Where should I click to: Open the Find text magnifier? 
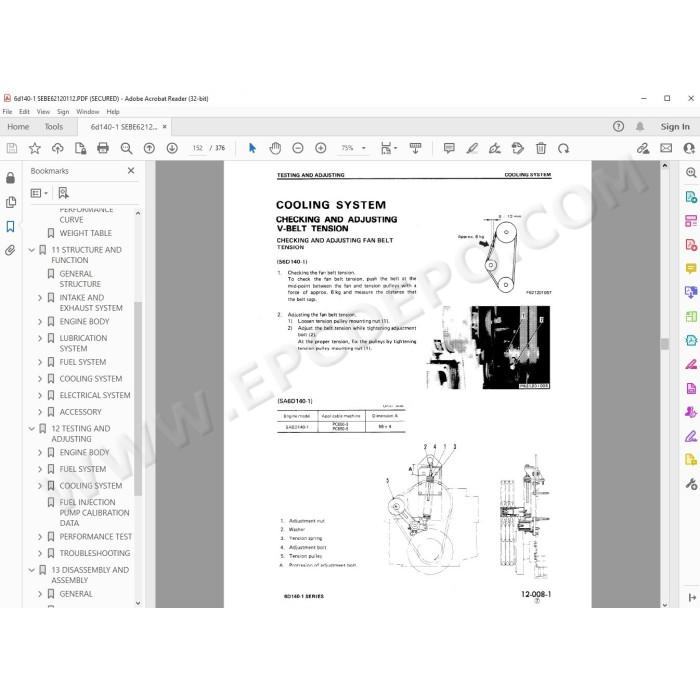[126, 148]
